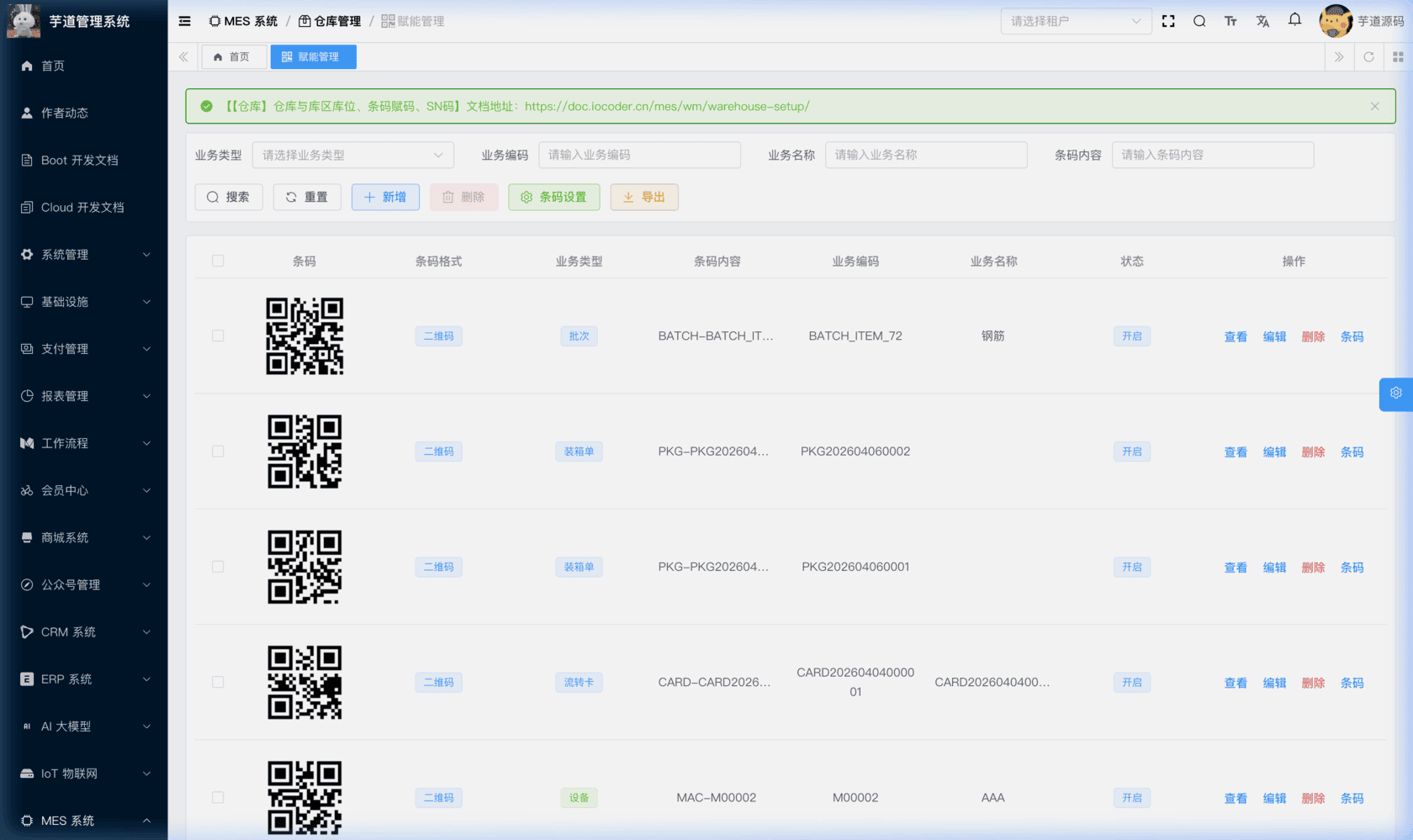Open the 业务类型 dropdown
The width and height of the screenshot is (1413, 840).
352,155
